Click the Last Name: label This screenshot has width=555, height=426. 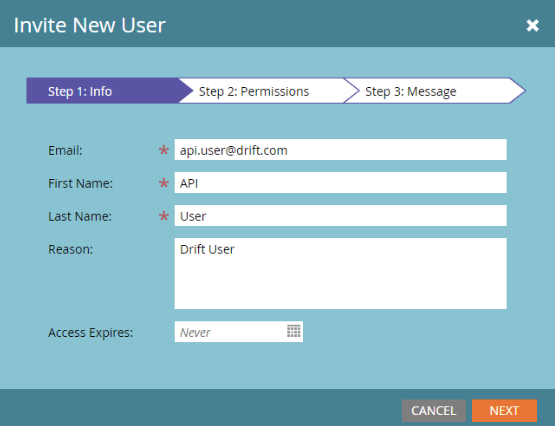click(x=80, y=217)
